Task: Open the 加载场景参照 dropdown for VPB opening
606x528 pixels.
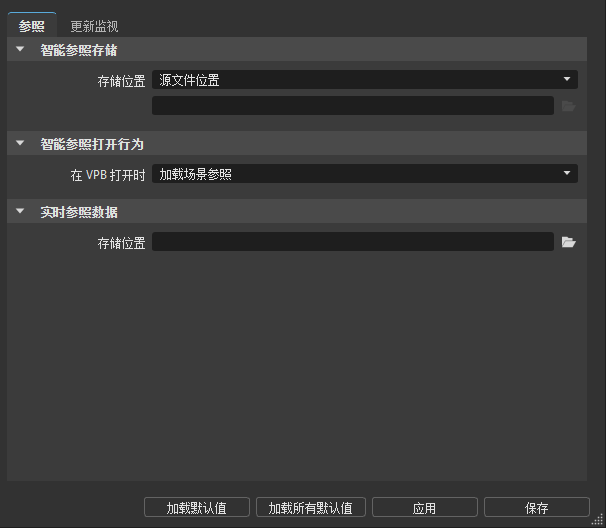Action: point(365,174)
